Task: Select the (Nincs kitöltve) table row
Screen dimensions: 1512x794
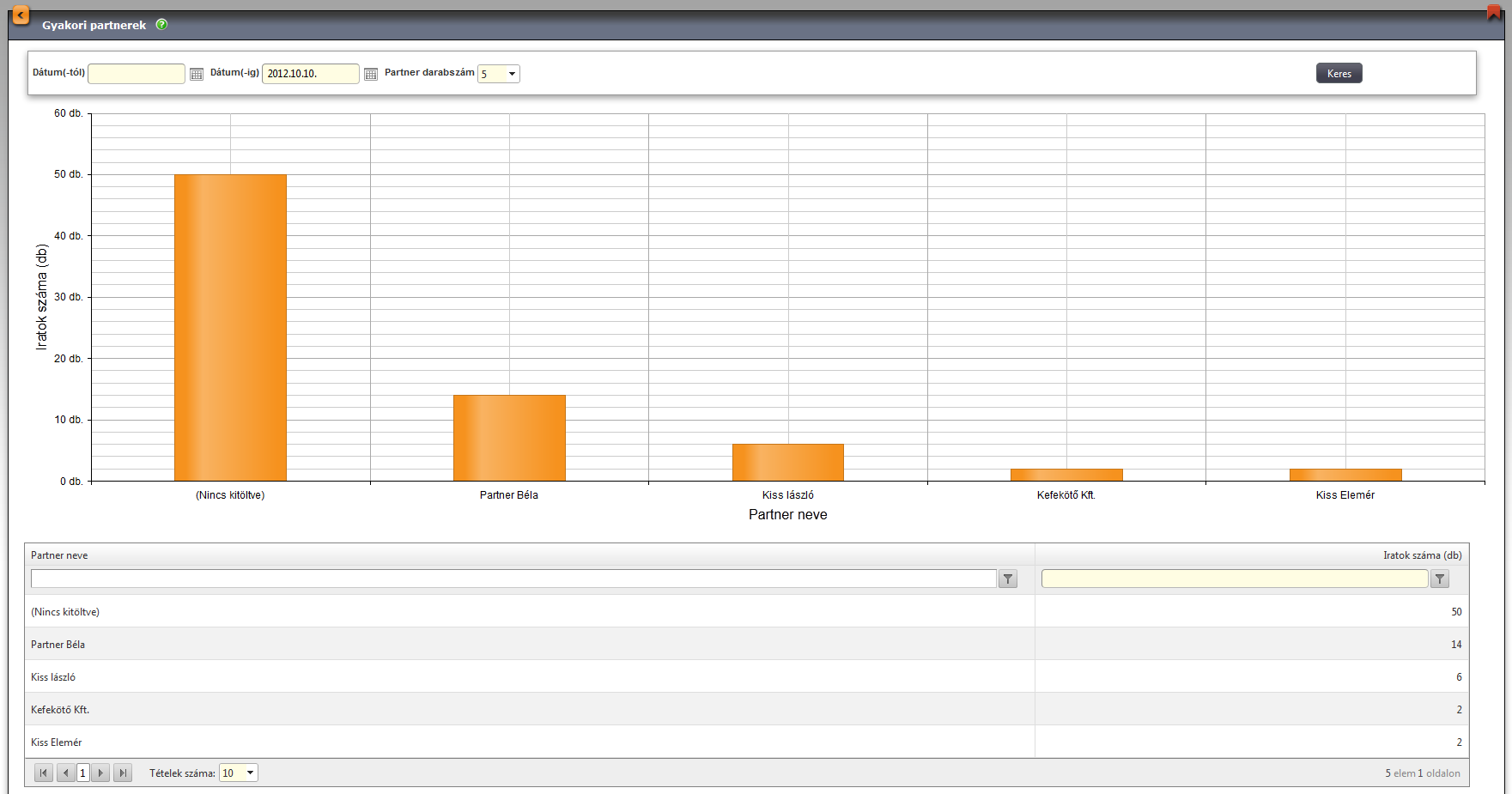Action: point(746,612)
